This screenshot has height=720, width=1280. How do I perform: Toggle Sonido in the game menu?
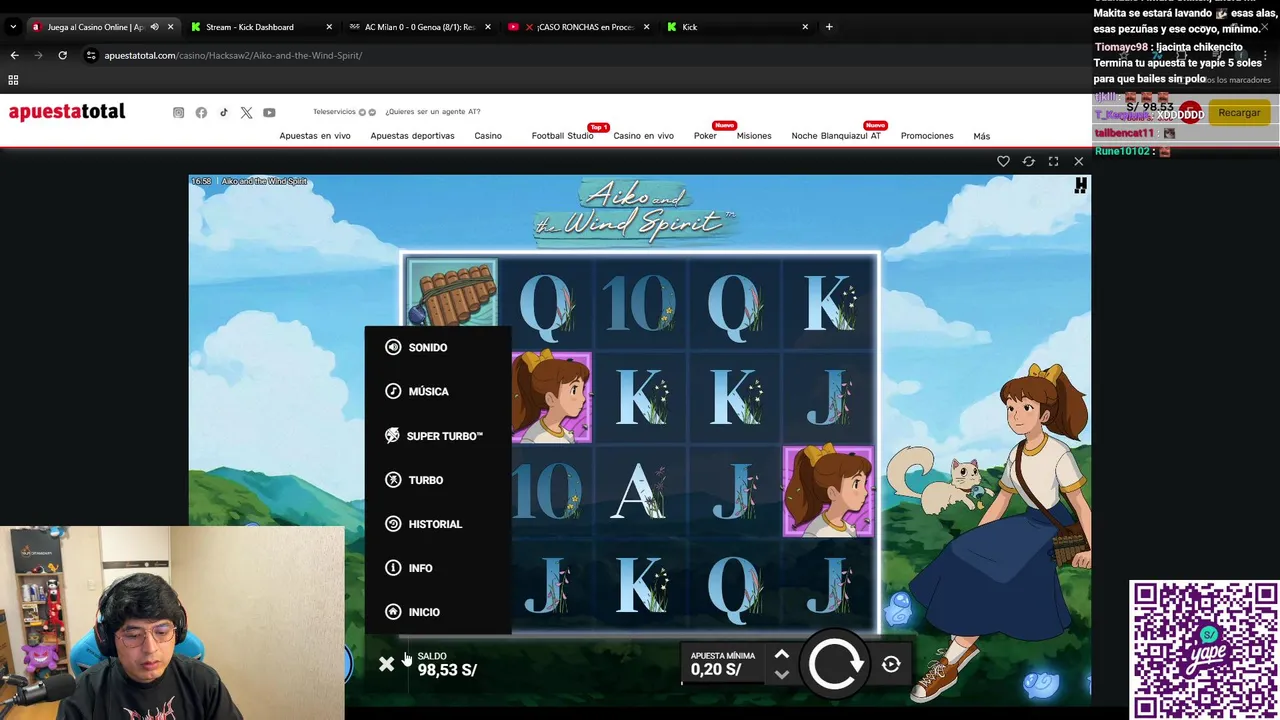[417, 347]
